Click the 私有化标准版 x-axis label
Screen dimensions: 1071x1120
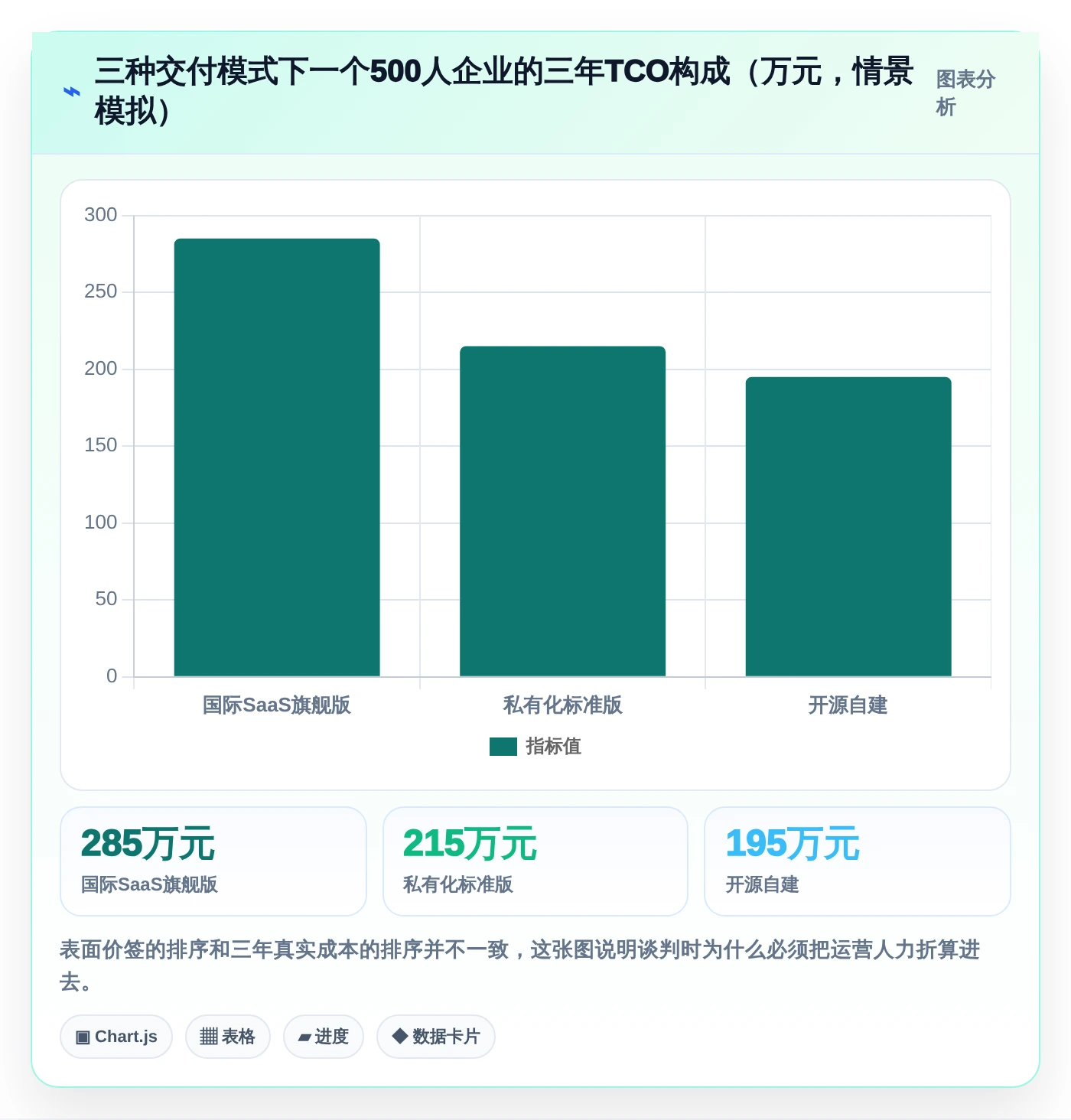pos(562,705)
